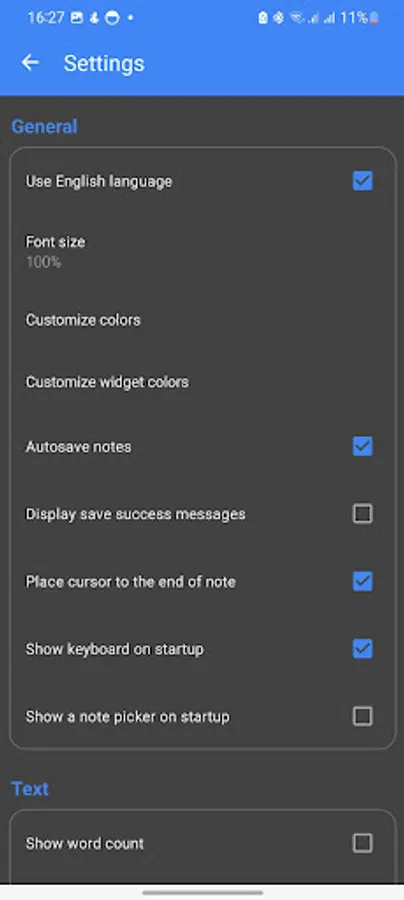Tap the back arrow icon
This screenshot has width=404, height=900.
point(30,63)
